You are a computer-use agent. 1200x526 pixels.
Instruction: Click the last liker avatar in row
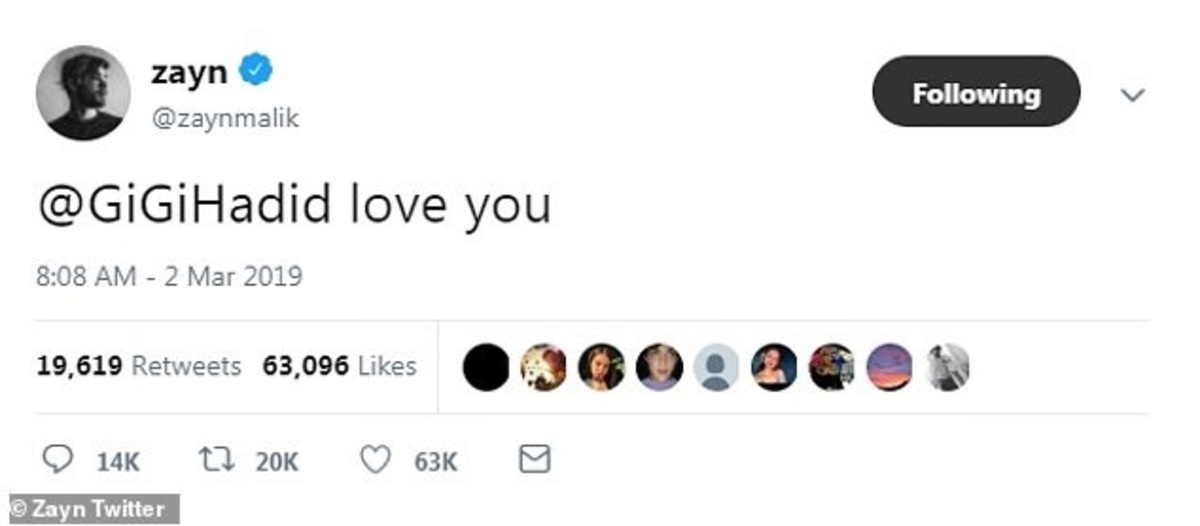click(947, 368)
